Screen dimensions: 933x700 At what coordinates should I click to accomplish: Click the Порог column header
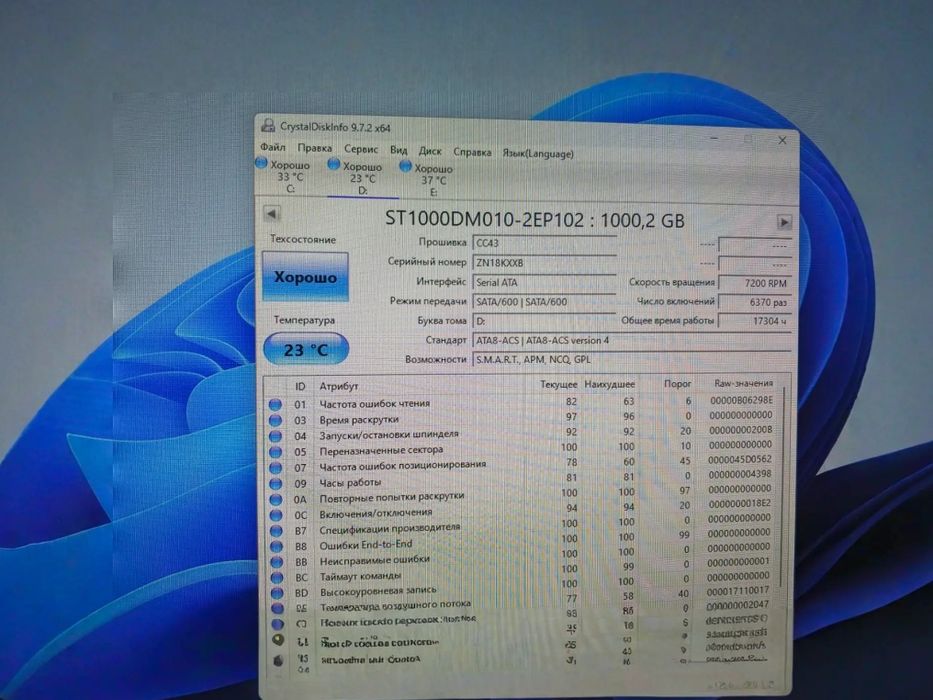click(x=677, y=384)
